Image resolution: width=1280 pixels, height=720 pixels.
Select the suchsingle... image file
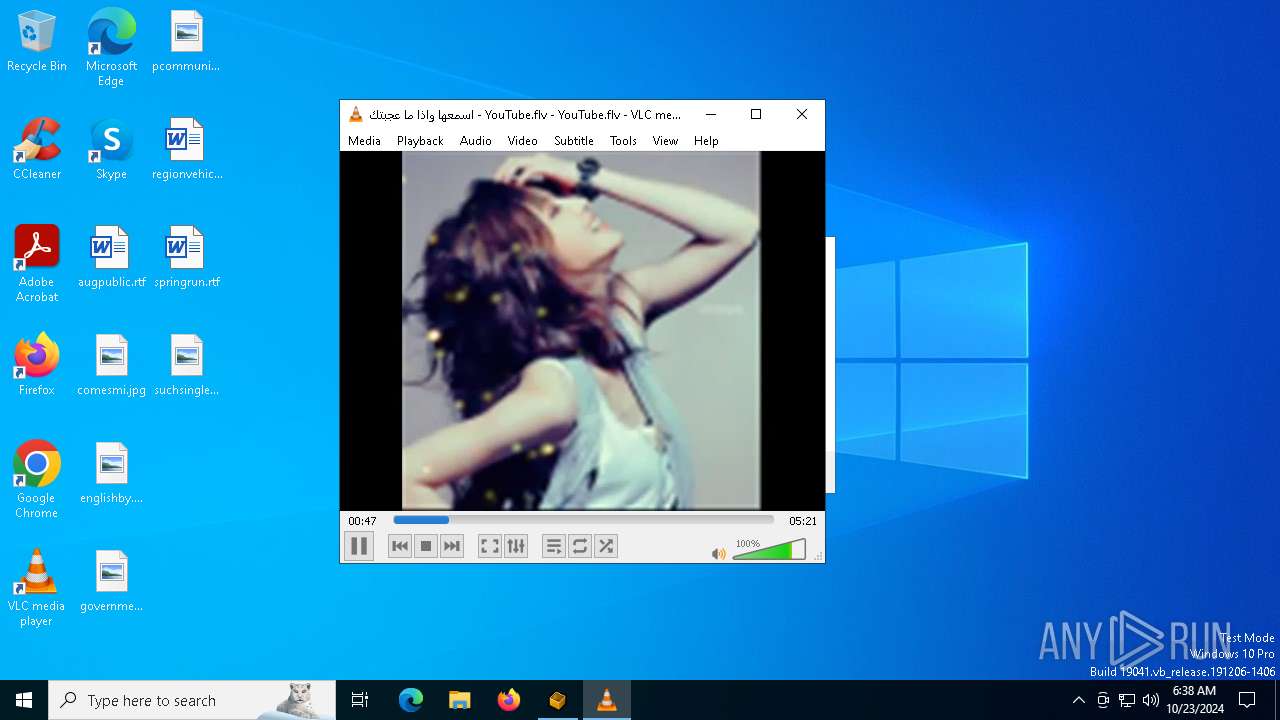[x=186, y=366]
